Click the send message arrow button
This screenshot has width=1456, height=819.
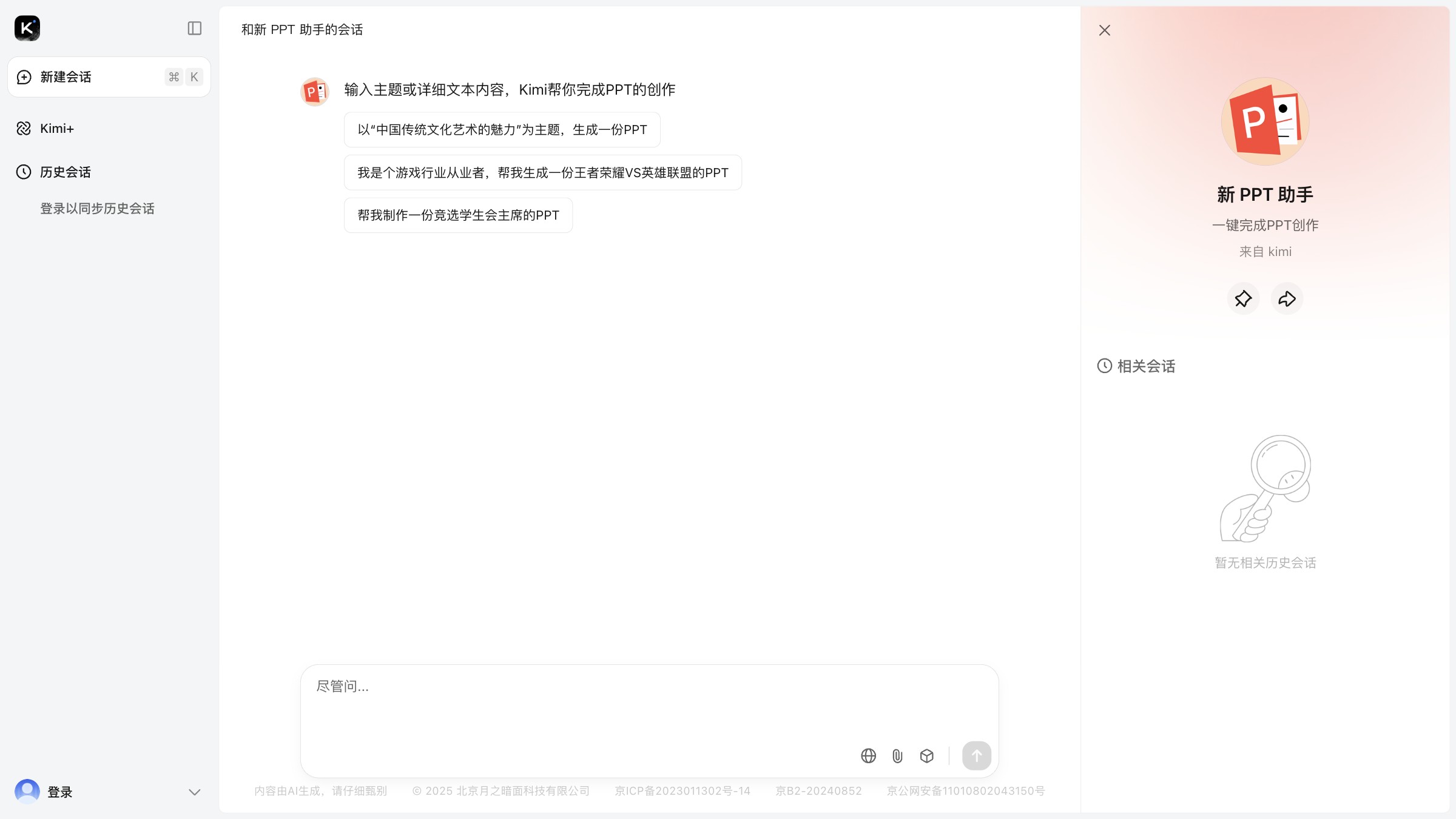976,756
